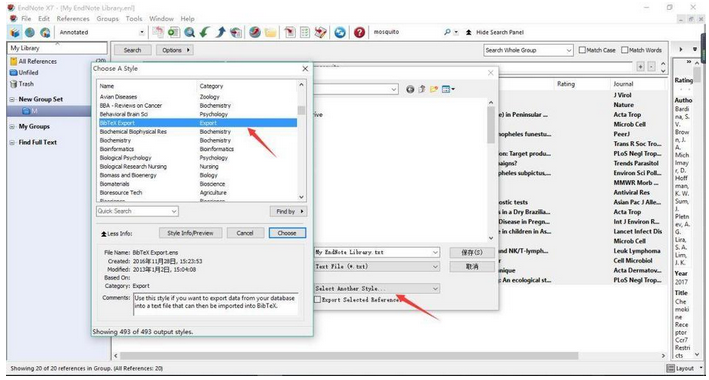Open Online Search magnifier globe icon
The width and height of the screenshot is (709, 380).
coord(189,33)
